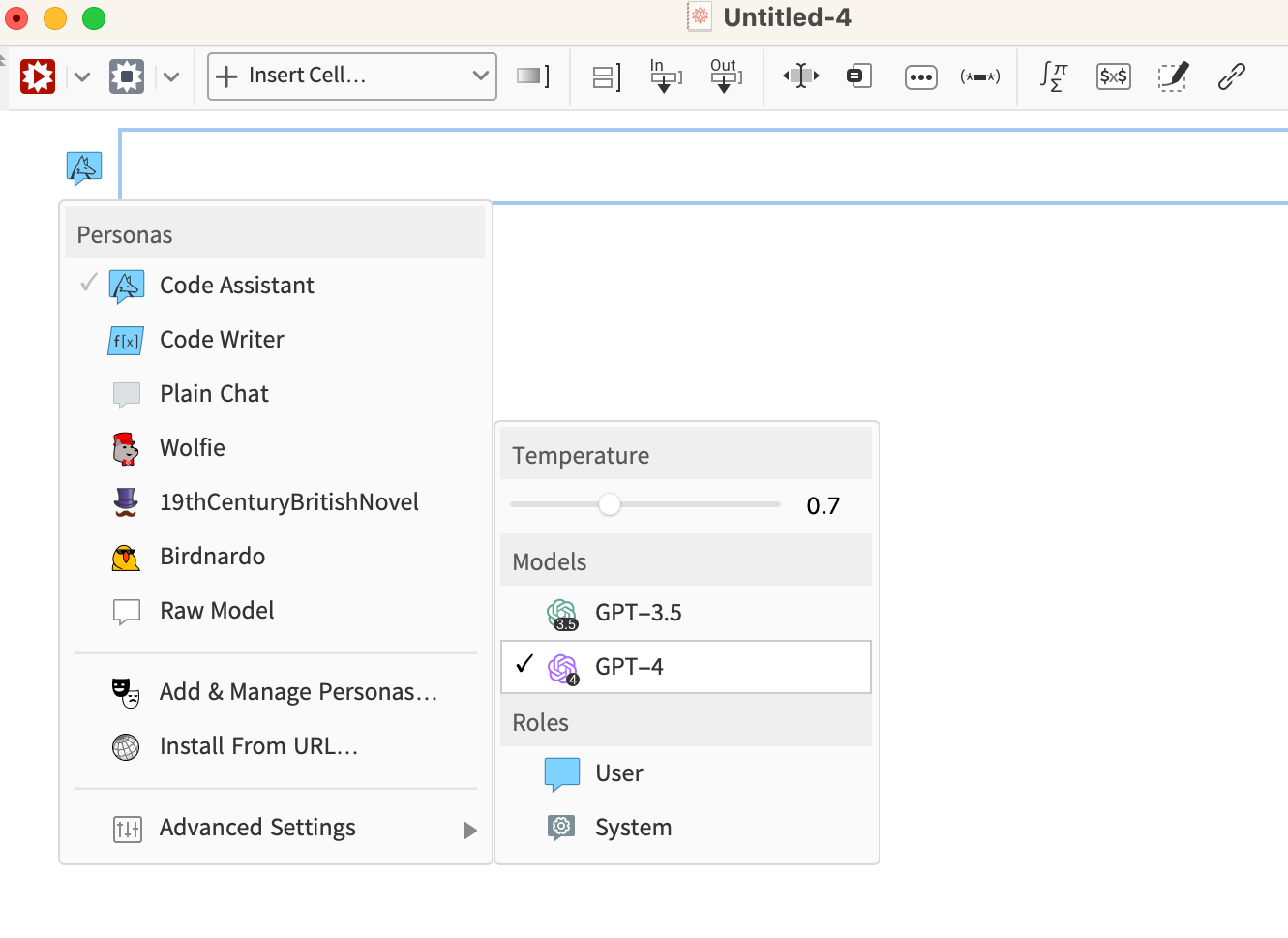Viewport: 1288px width, 938px height.
Task: Click the Plain Chat bubble icon
Action: point(127,395)
